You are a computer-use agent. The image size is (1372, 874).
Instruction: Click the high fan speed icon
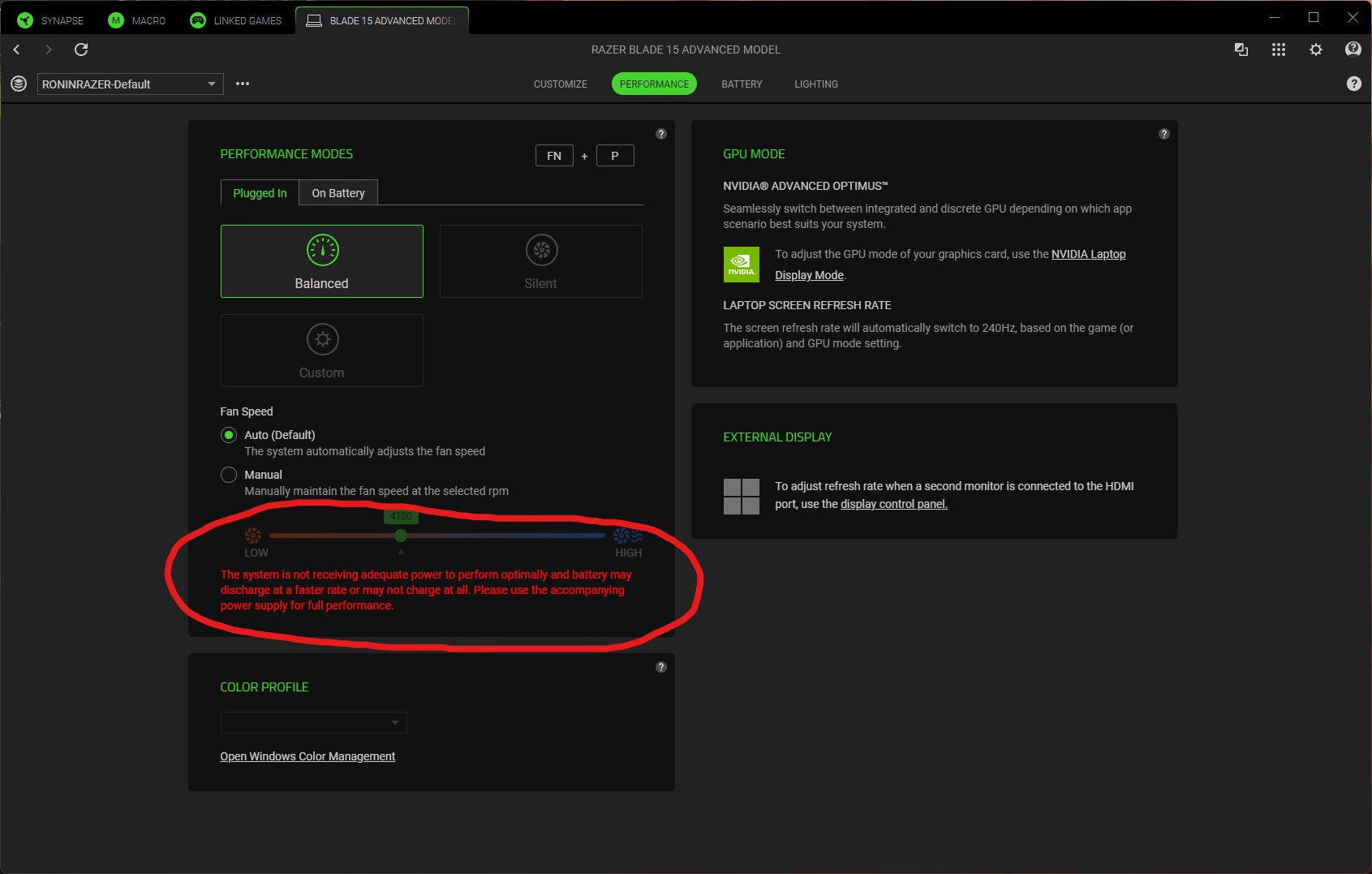coord(628,536)
